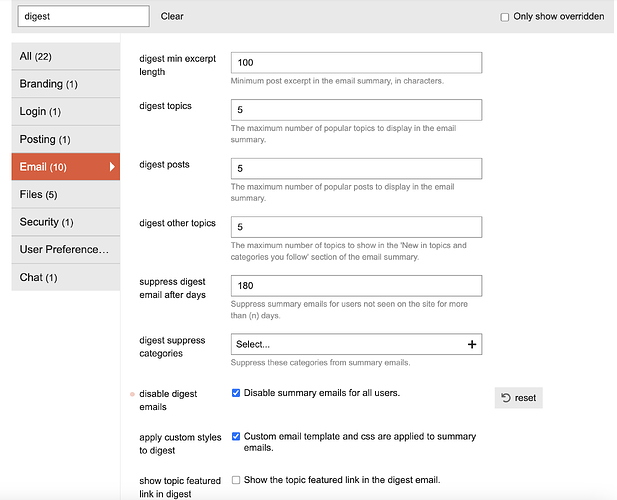617x500 pixels.
Task: Open the Chat (1) category
Action: click(x=66, y=277)
